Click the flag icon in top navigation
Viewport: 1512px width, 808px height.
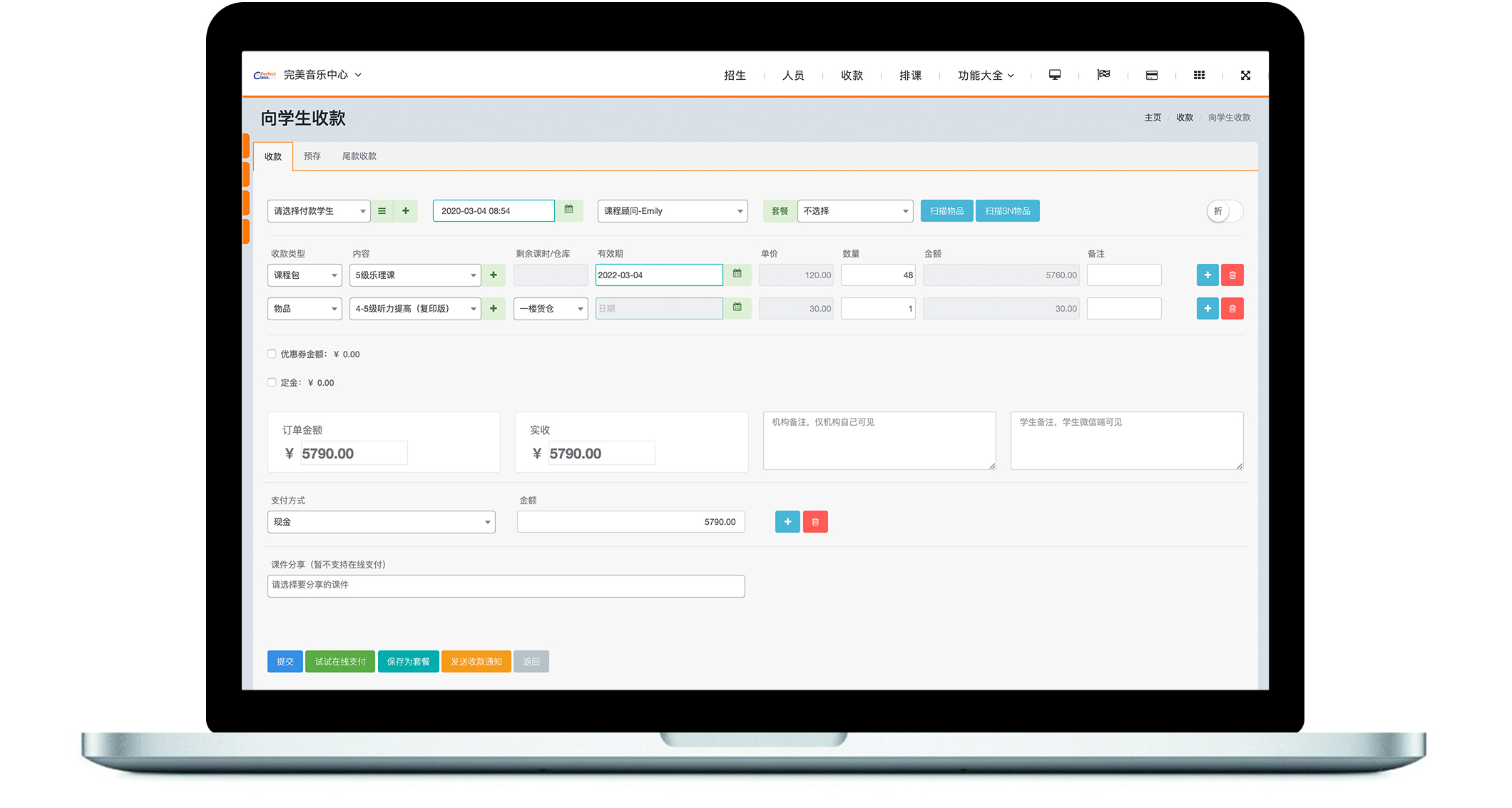[1103, 75]
